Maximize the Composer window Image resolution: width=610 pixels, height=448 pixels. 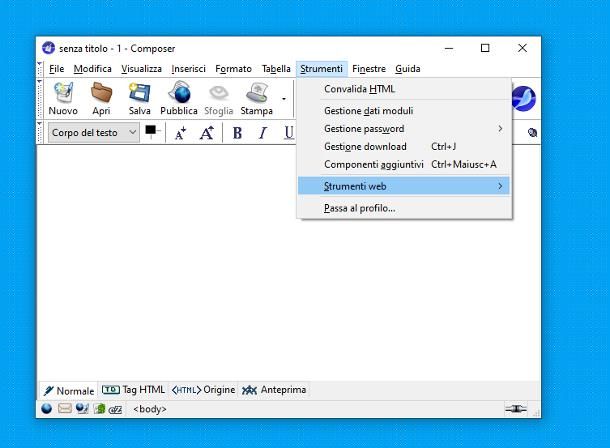coord(485,48)
